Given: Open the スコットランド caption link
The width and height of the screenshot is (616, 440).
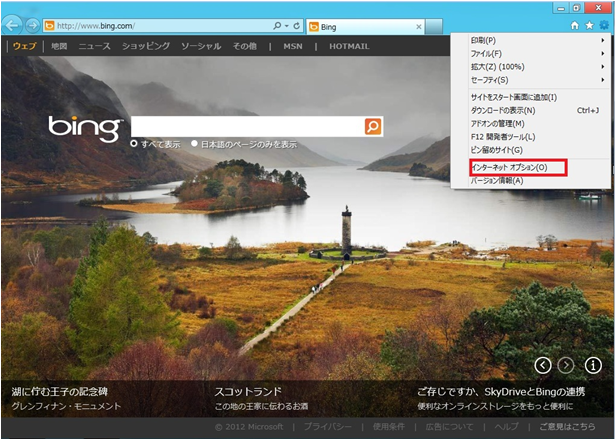Looking at the screenshot, I should tap(248, 392).
